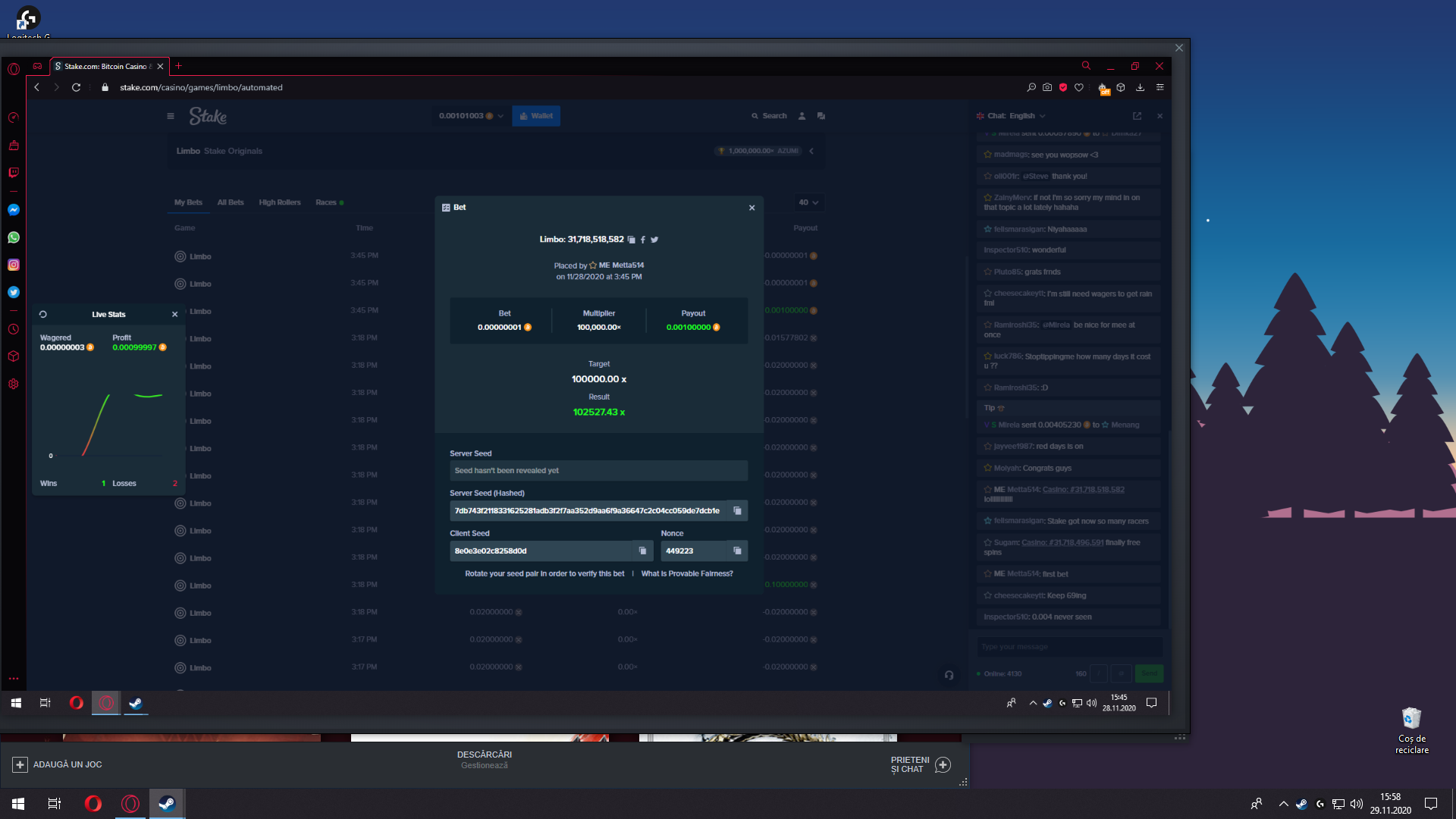
Task: Click the ad blocker shield icon
Action: pos(1063,87)
